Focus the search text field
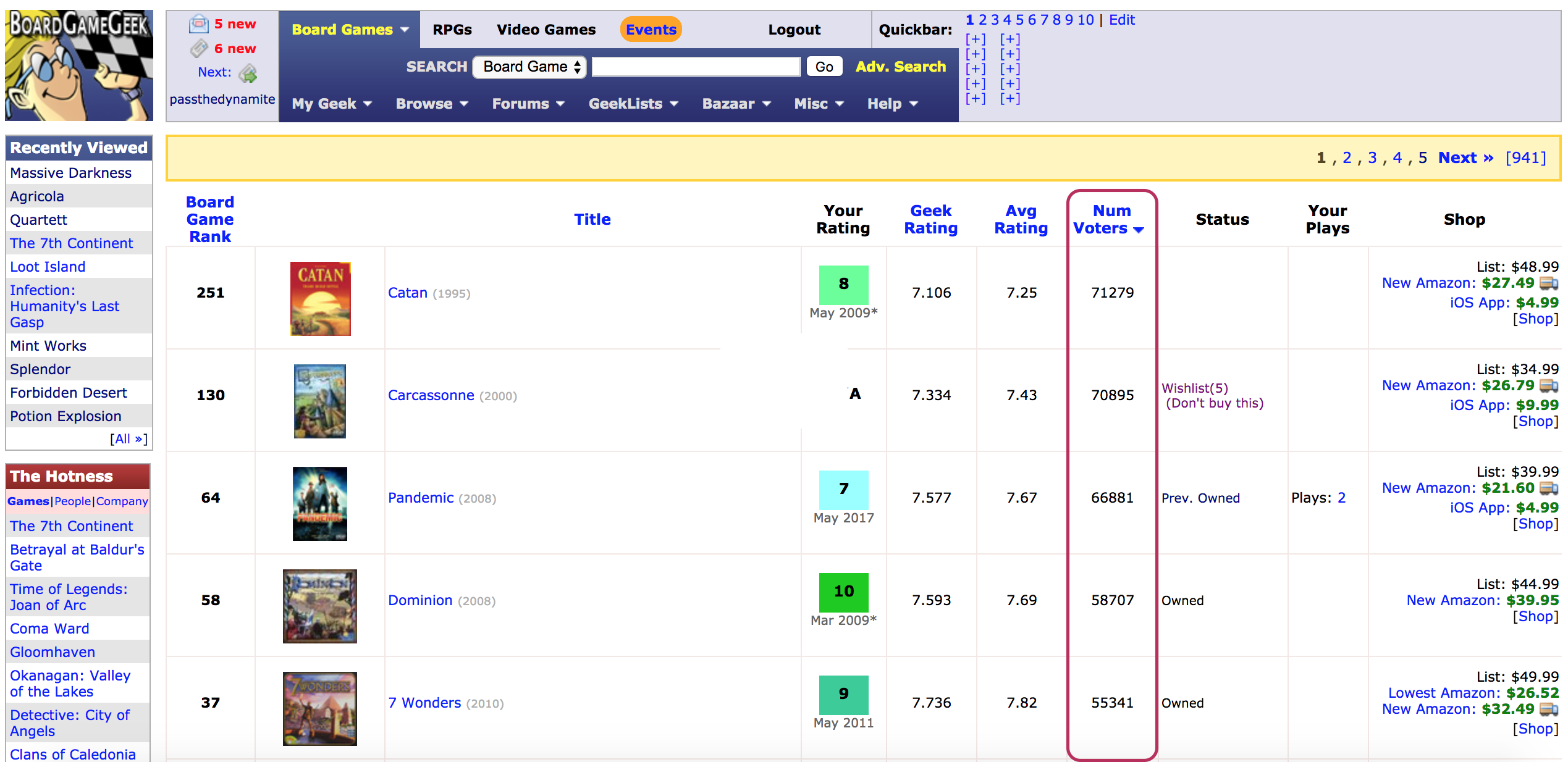The width and height of the screenshot is (1568, 762). [x=696, y=67]
